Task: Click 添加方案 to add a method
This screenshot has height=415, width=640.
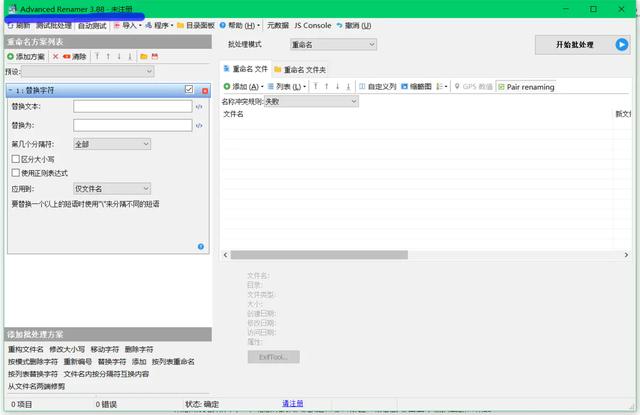Action: pos(26,57)
